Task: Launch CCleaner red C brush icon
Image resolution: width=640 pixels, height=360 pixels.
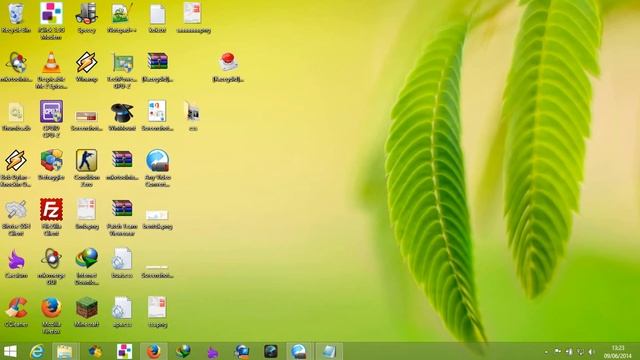Action: tap(16, 312)
